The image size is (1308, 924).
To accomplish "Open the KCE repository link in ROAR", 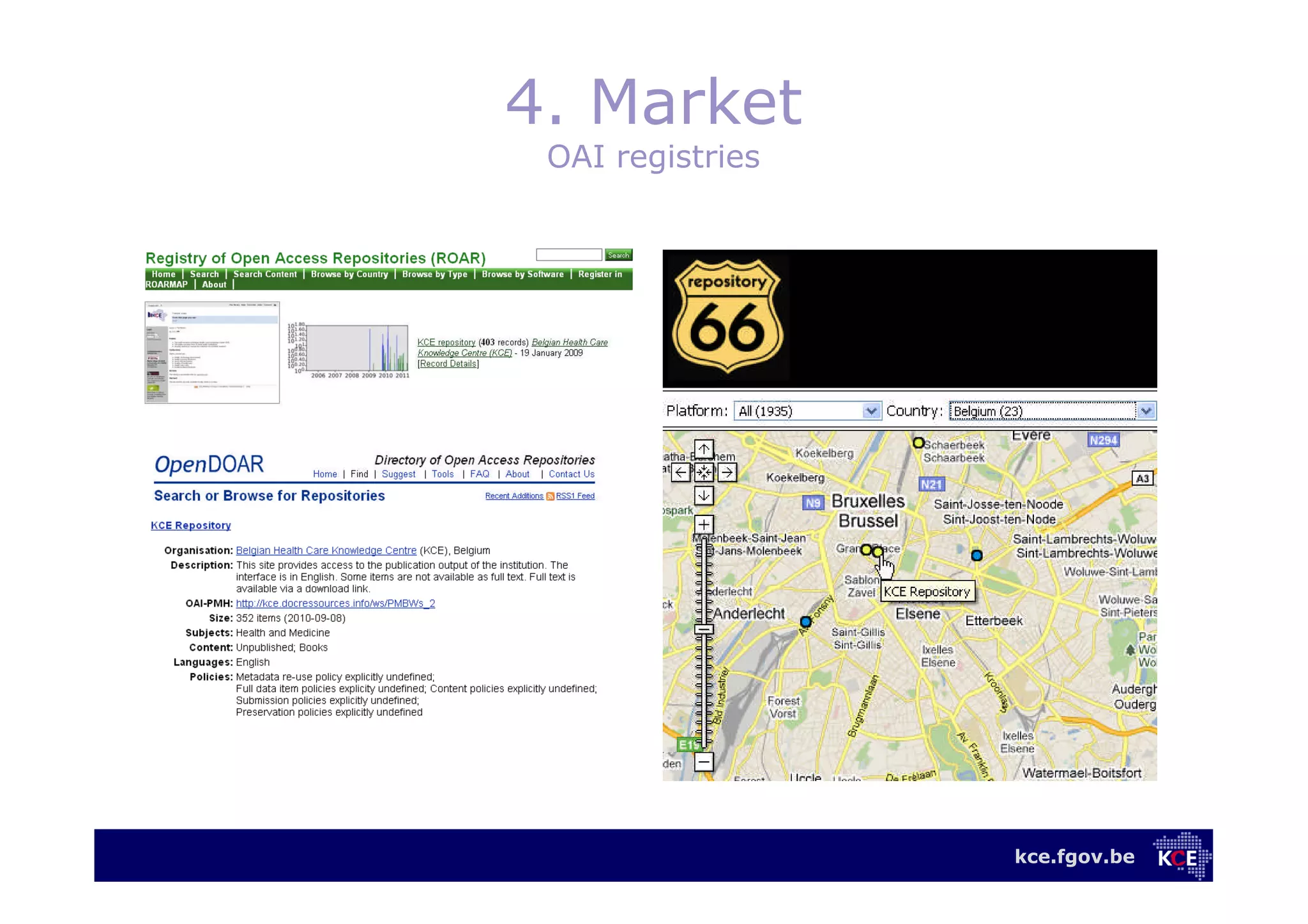I will point(446,342).
